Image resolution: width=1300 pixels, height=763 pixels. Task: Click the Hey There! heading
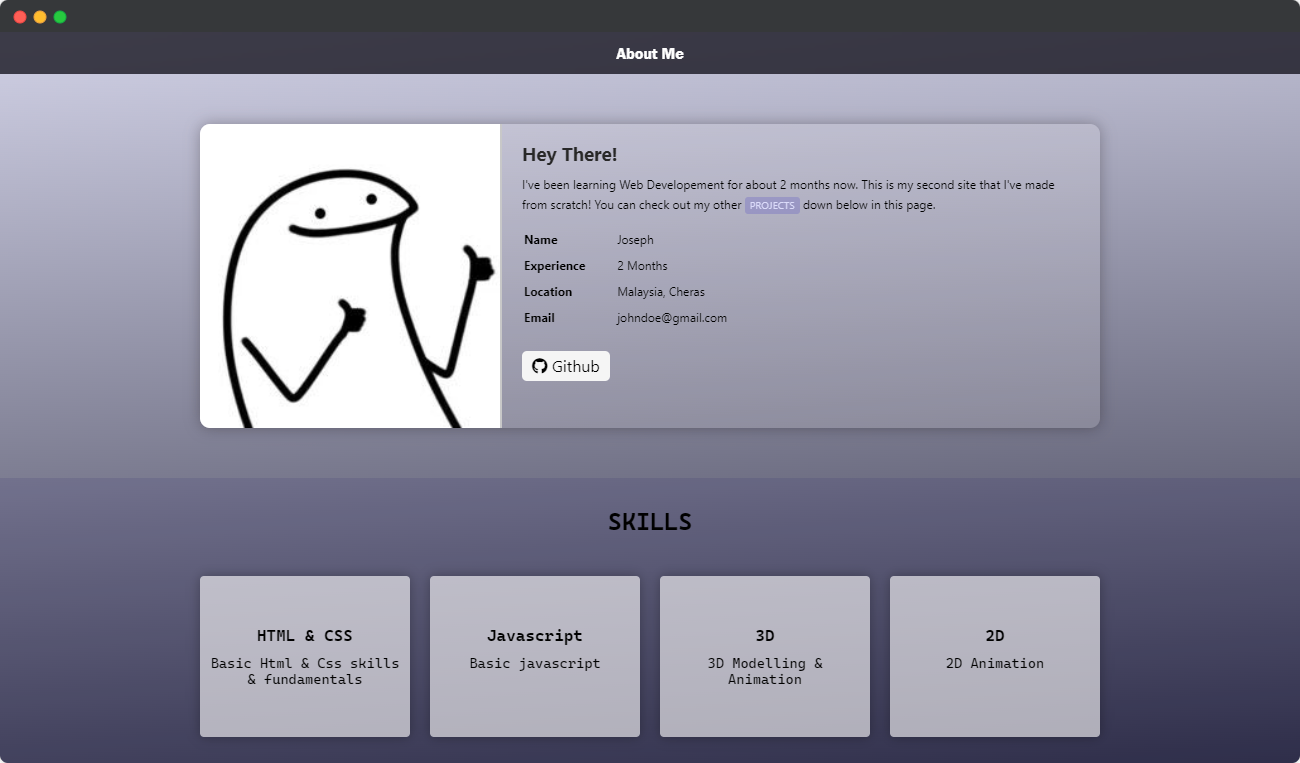pyautogui.click(x=570, y=155)
